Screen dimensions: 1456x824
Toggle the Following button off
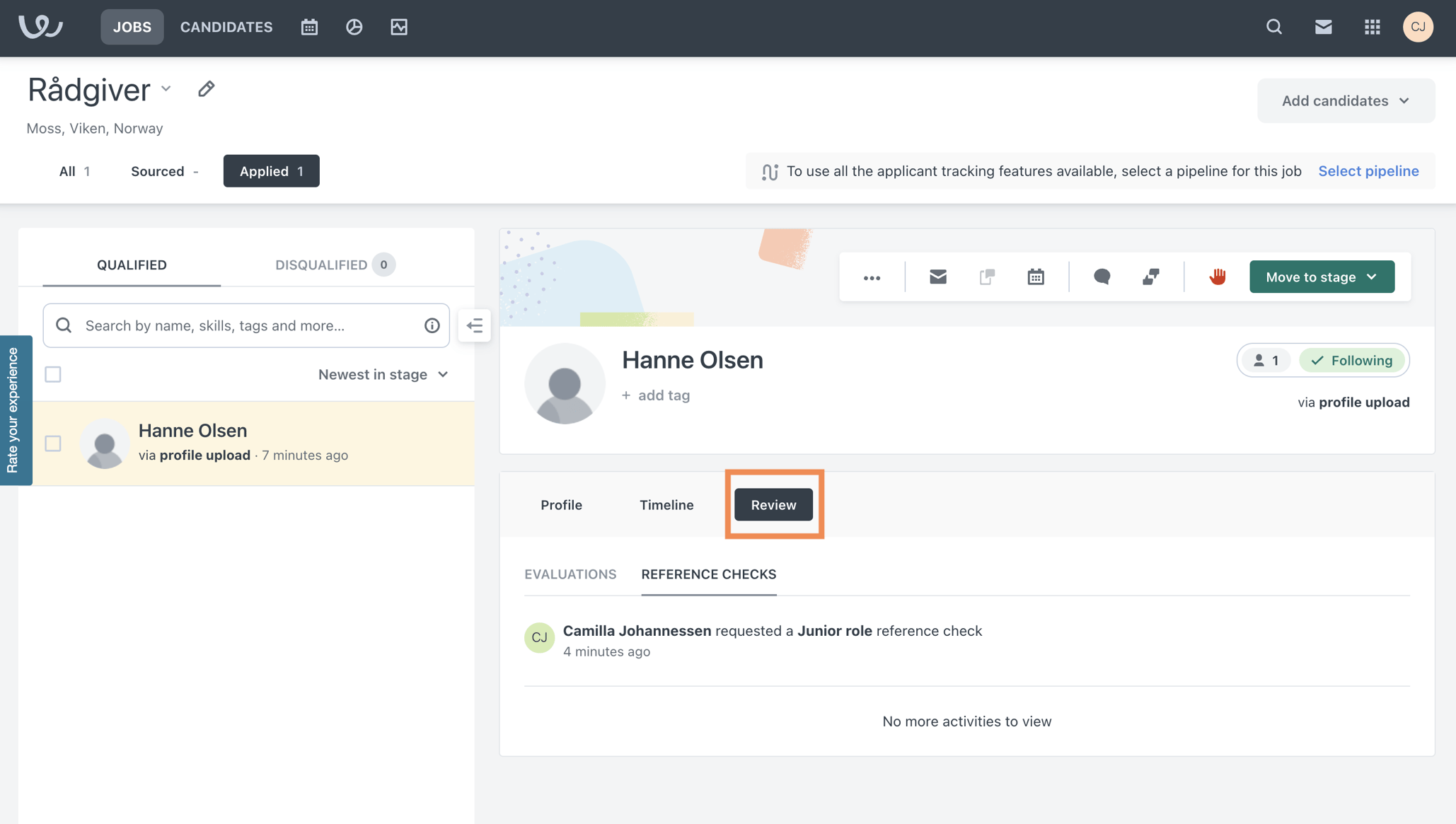pos(1351,361)
